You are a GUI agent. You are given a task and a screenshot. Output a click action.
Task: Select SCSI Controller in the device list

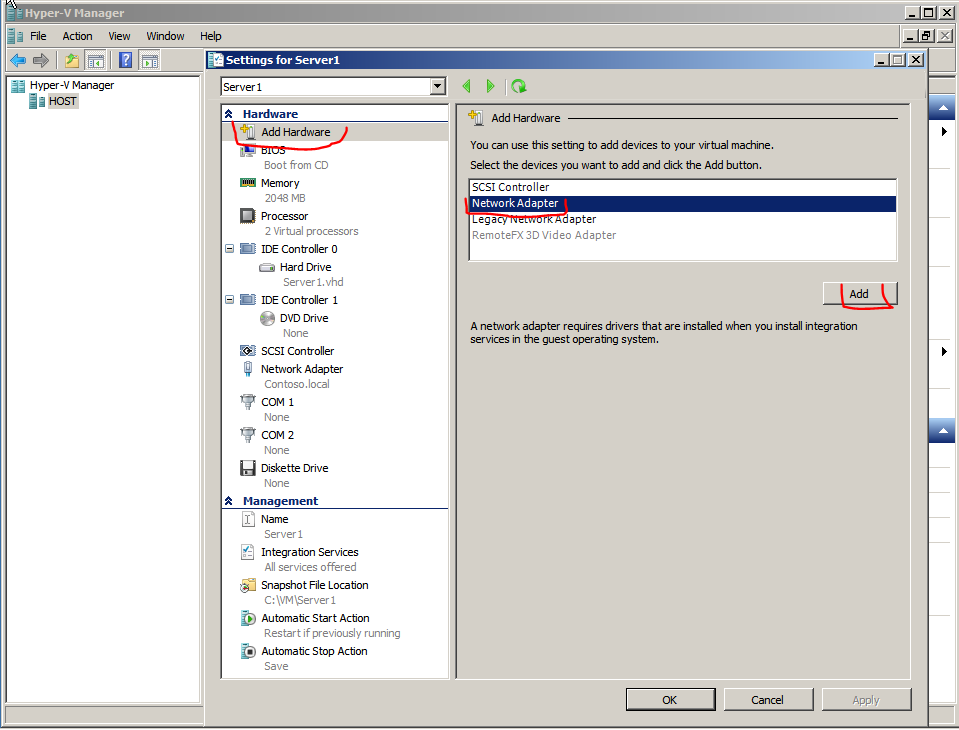click(x=683, y=188)
